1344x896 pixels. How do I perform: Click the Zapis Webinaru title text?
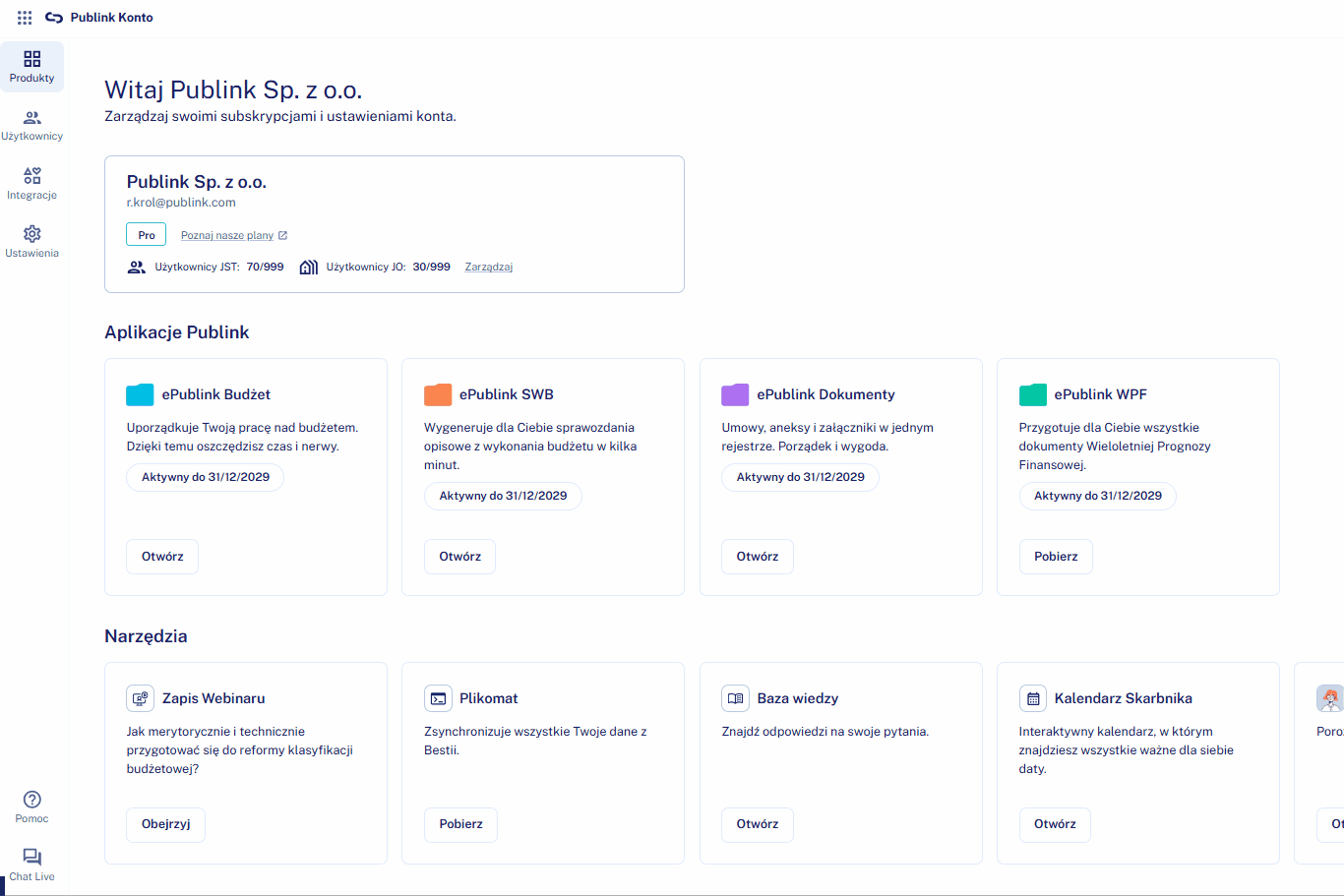click(x=214, y=698)
